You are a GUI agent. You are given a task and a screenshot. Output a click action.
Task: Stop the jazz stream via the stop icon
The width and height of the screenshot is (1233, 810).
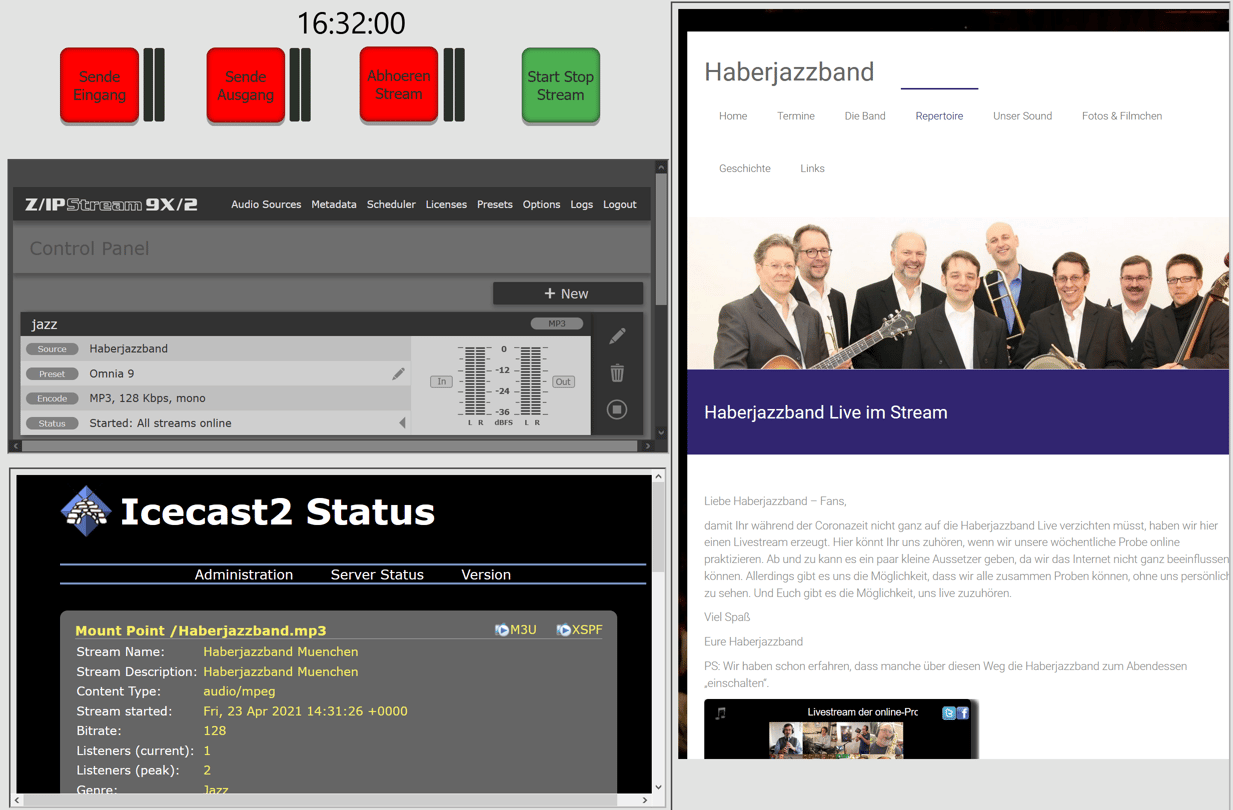point(617,410)
